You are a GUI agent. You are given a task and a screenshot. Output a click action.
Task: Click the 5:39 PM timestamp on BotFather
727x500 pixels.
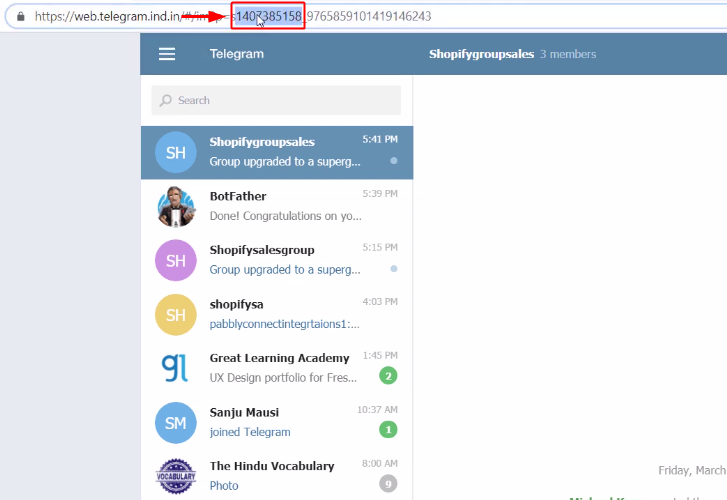point(380,193)
